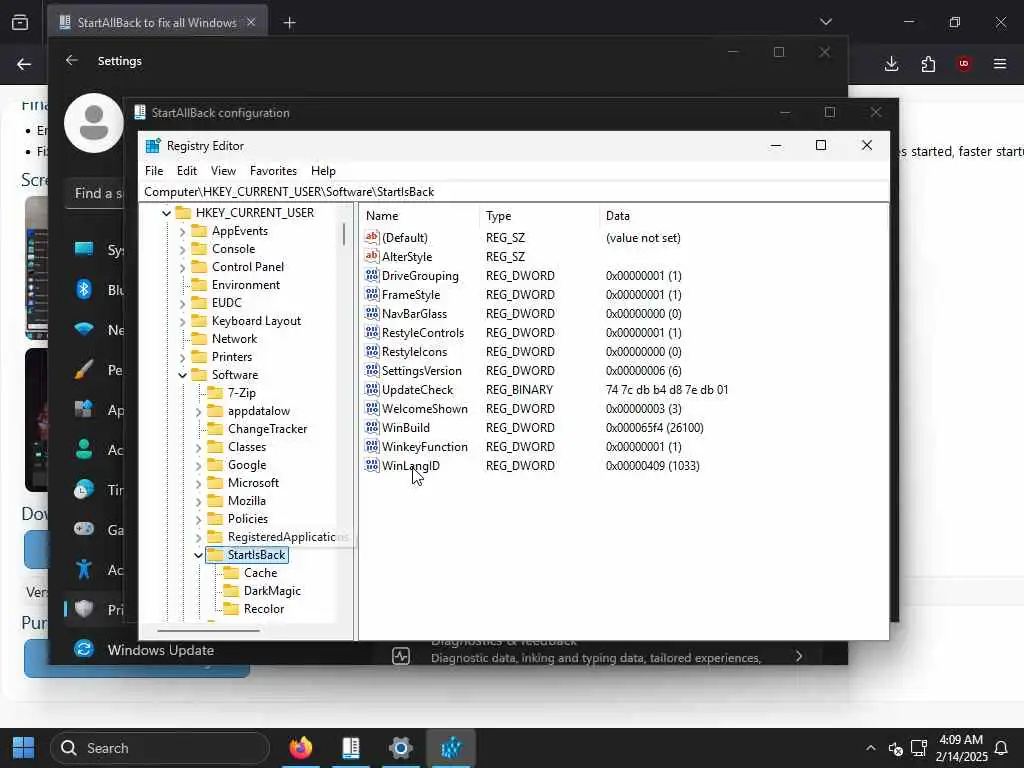This screenshot has height=768, width=1024.
Task: Click the UpdateCheck binary value icon
Action: point(372,389)
